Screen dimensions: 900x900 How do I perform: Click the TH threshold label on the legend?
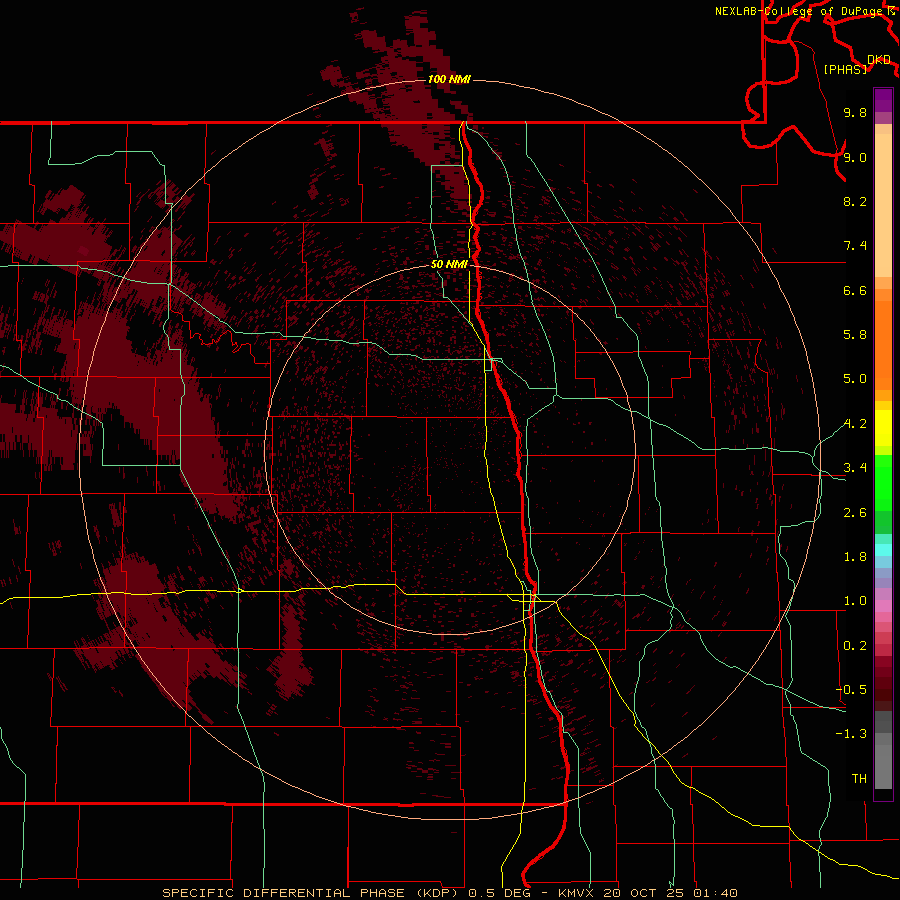859,779
